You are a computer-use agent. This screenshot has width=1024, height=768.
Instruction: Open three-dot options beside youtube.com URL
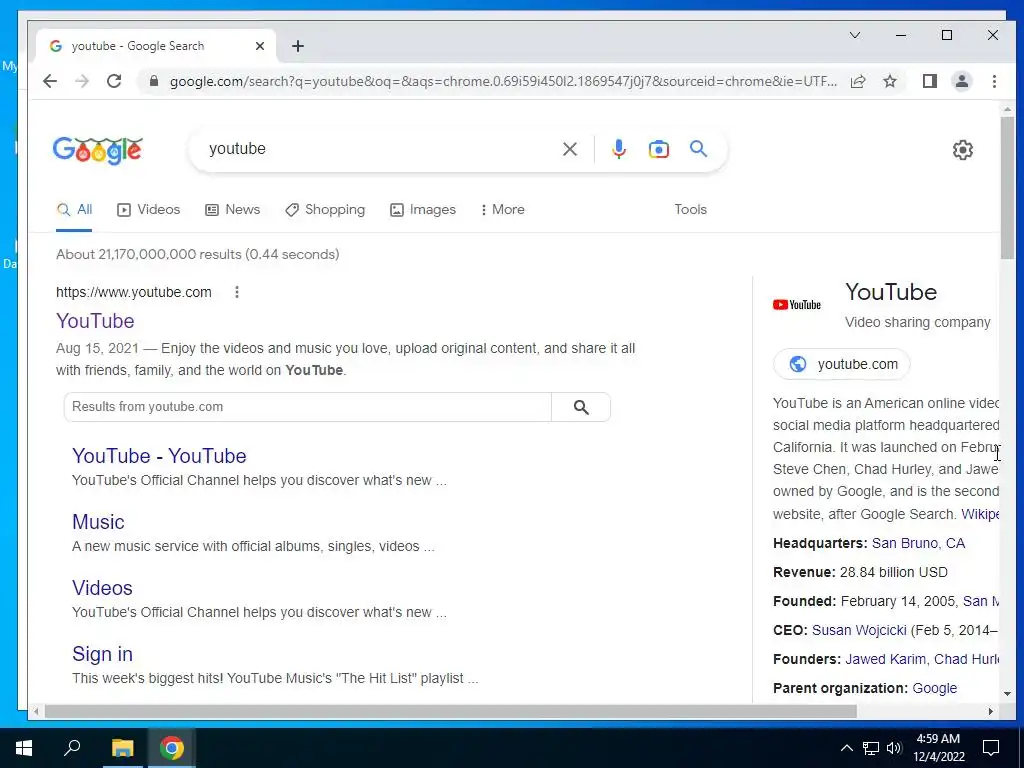click(237, 292)
